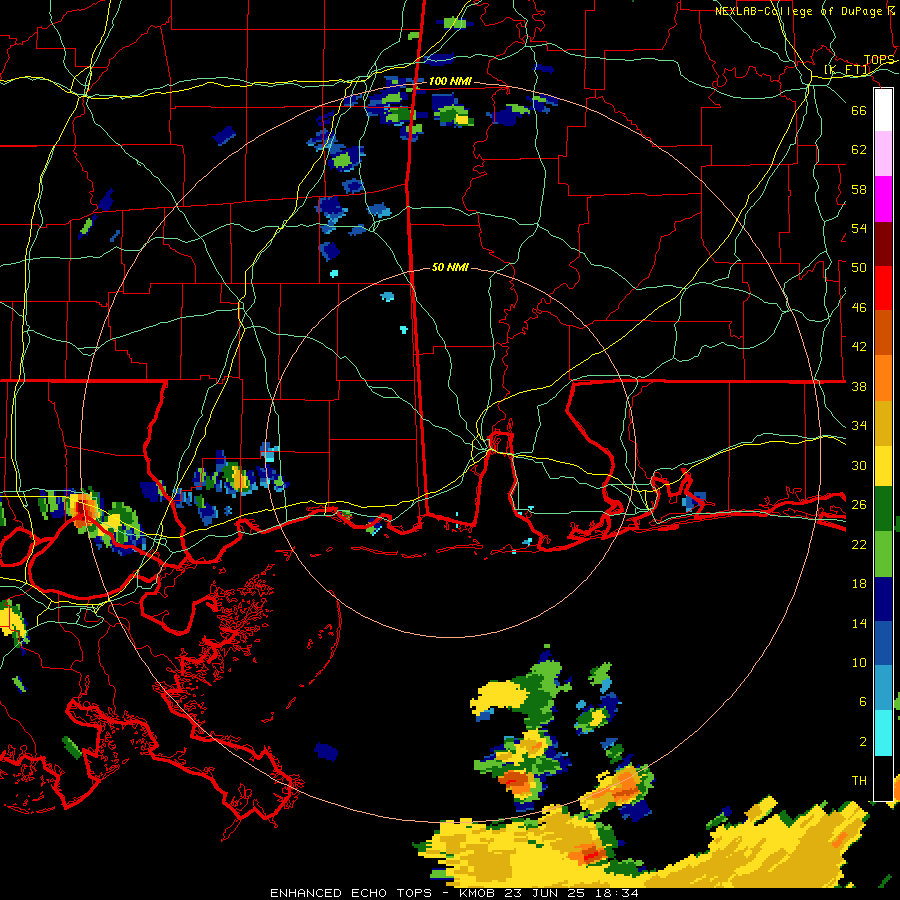Click the 6 legend value
The width and height of the screenshot is (900, 900).
pyautogui.click(x=862, y=701)
